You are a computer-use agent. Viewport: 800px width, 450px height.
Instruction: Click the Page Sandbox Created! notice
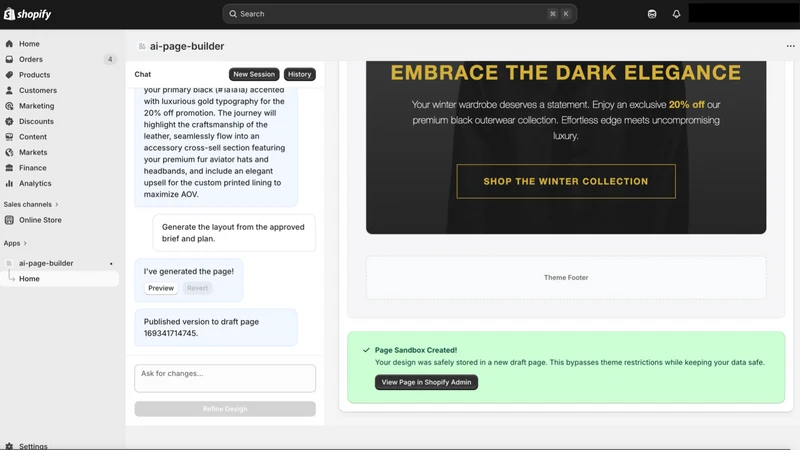click(566, 367)
